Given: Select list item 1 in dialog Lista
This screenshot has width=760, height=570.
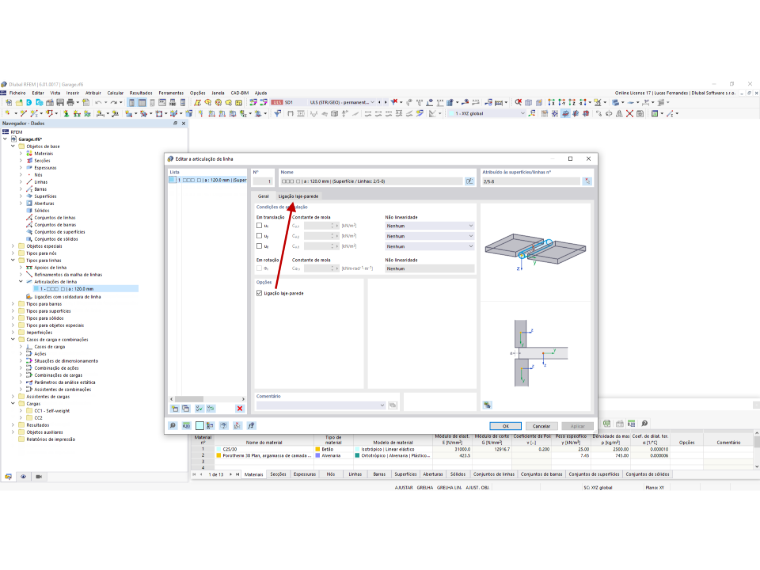Looking at the screenshot, I should [x=207, y=180].
